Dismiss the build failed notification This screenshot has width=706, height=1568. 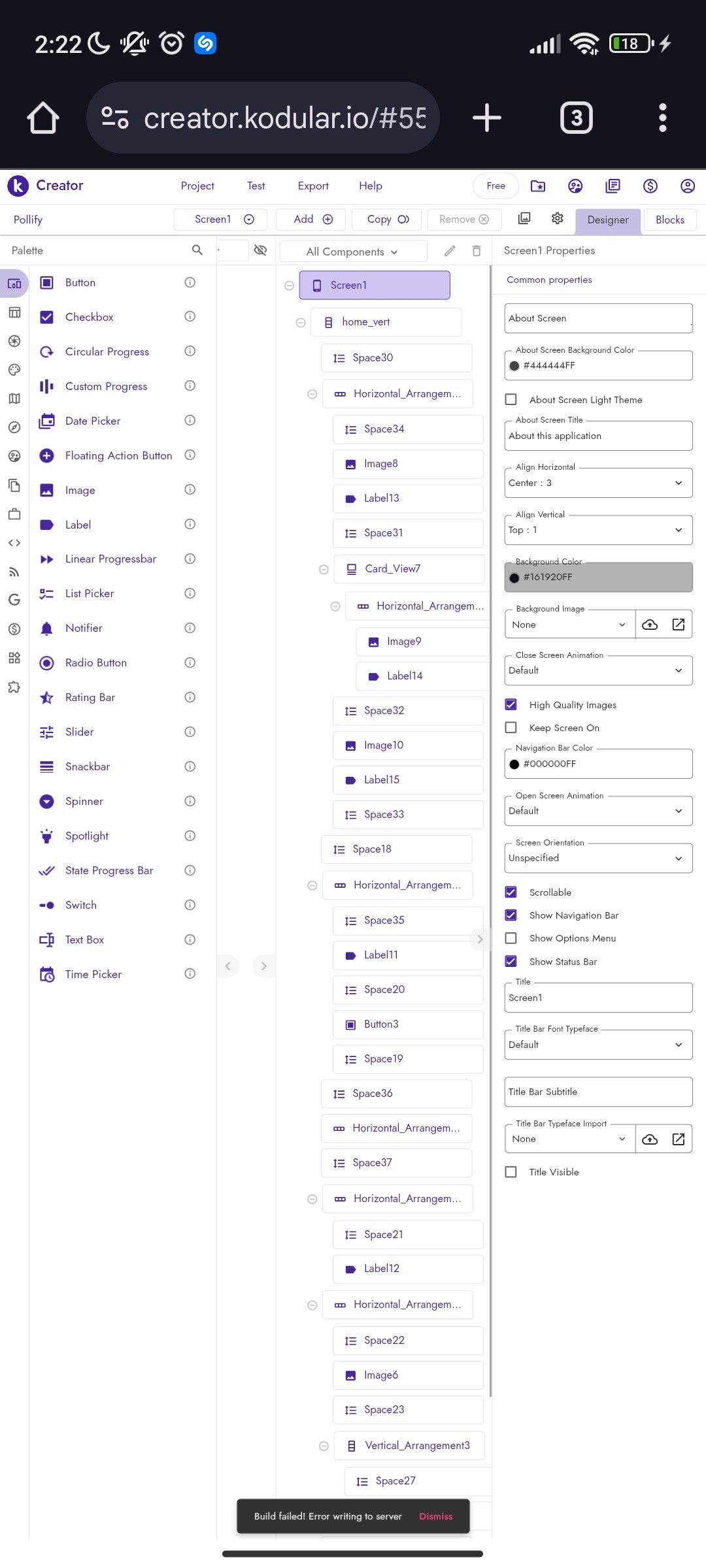tap(436, 1516)
